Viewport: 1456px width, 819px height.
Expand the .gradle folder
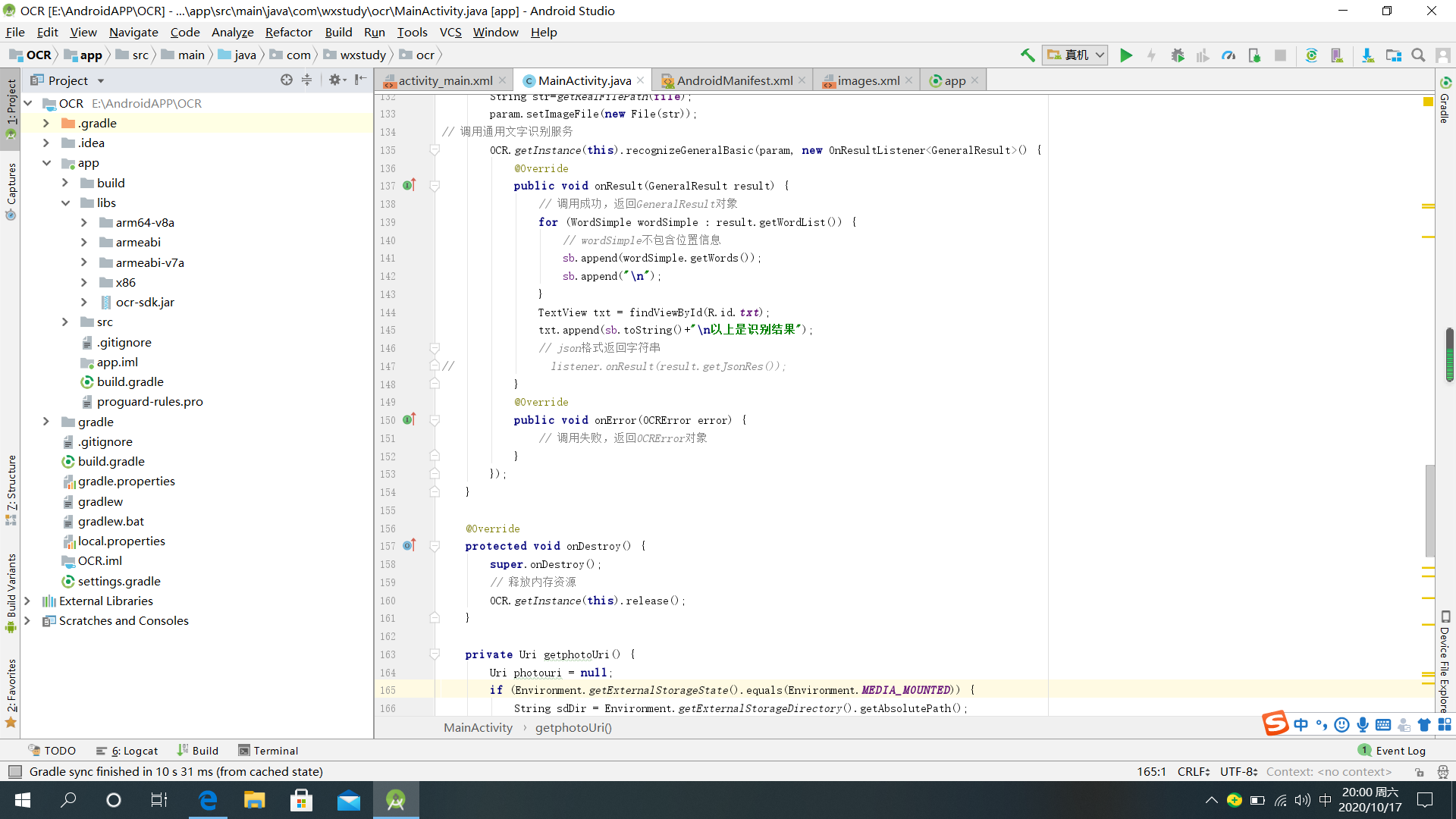45,124
